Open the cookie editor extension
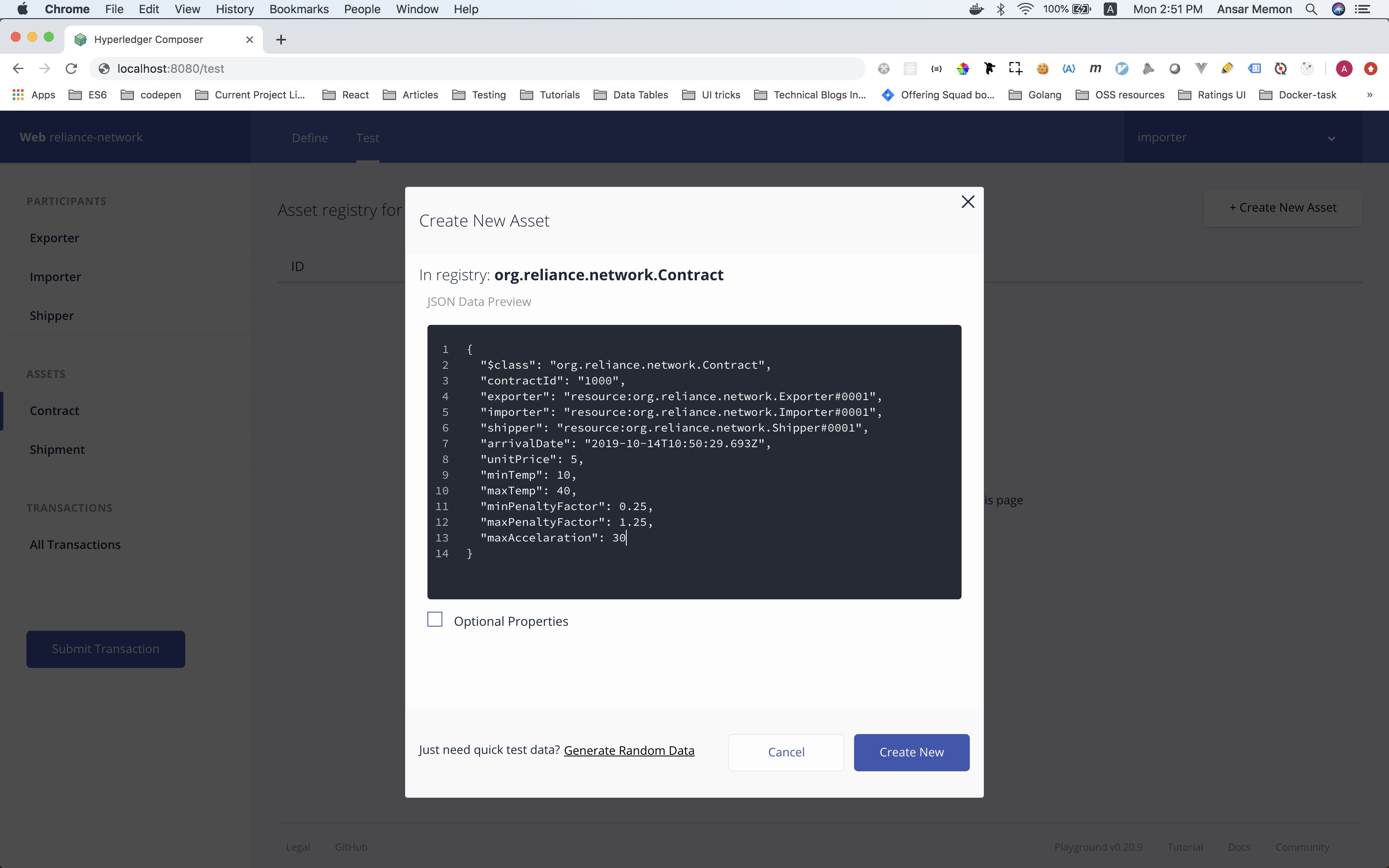The height and width of the screenshot is (868, 1389). (x=1042, y=68)
